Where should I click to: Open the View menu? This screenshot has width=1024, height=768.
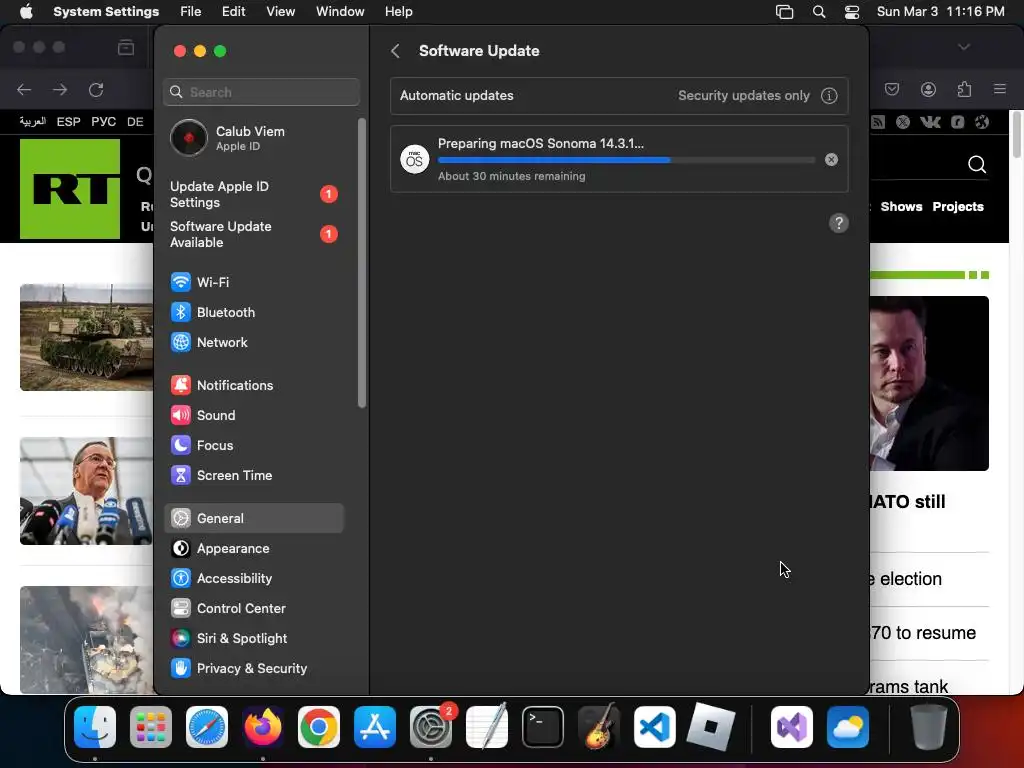click(280, 12)
